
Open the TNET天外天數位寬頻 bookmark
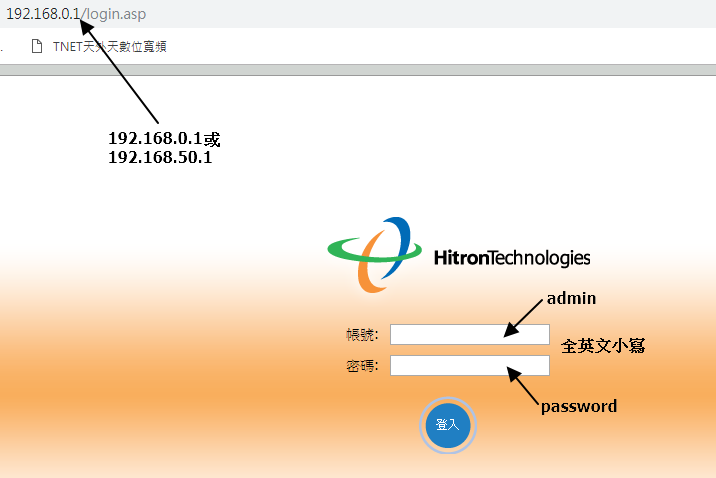tap(110, 47)
